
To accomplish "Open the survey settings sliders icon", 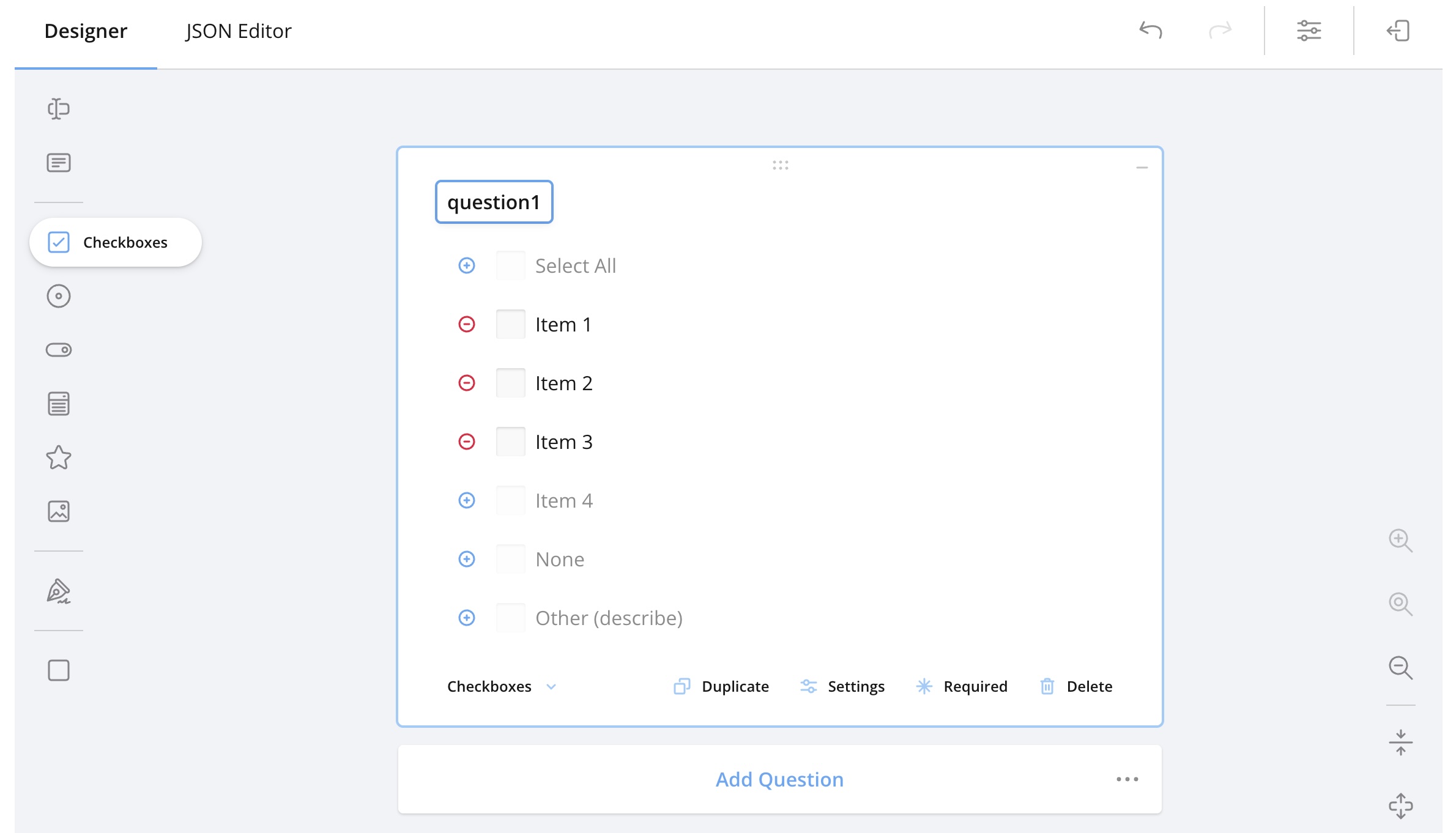I will point(1309,30).
